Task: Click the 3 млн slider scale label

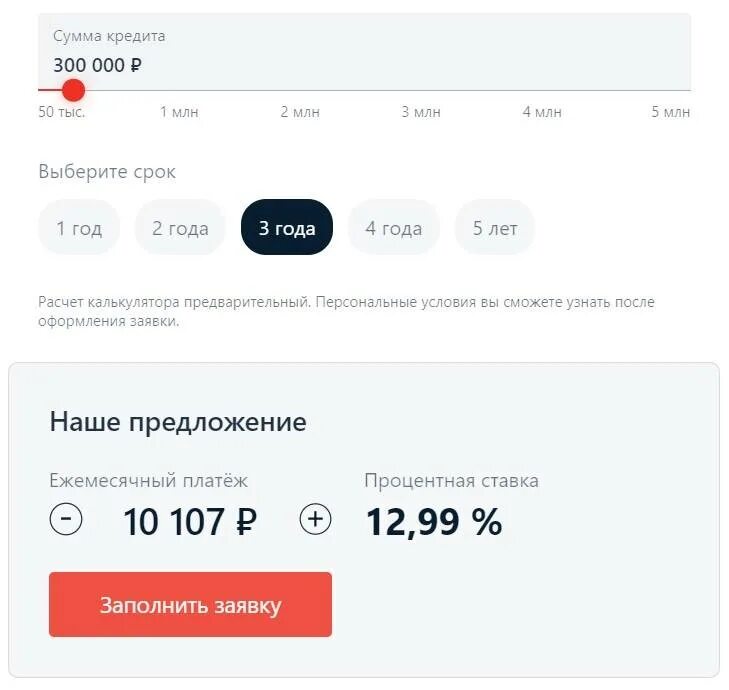Action: 421,112
